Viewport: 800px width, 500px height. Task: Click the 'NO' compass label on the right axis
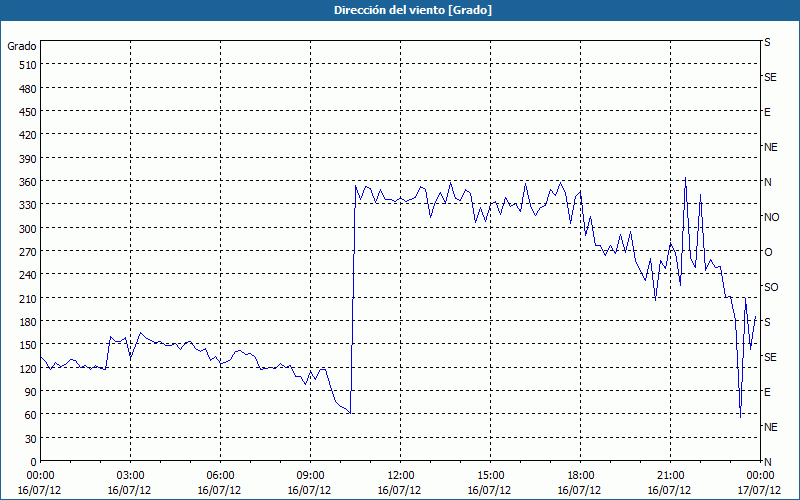tap(771, 217)
